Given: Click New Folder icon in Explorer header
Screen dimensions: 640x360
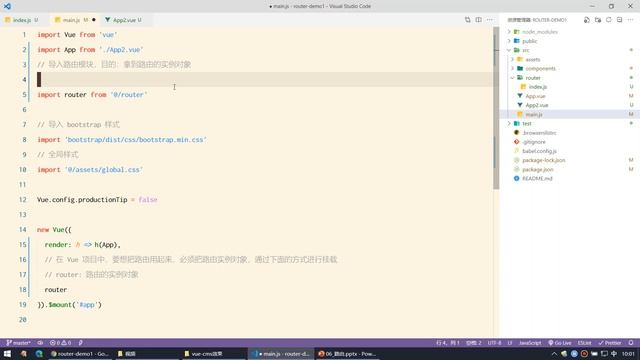Looking at the screenshot, I should coord(598,20).
